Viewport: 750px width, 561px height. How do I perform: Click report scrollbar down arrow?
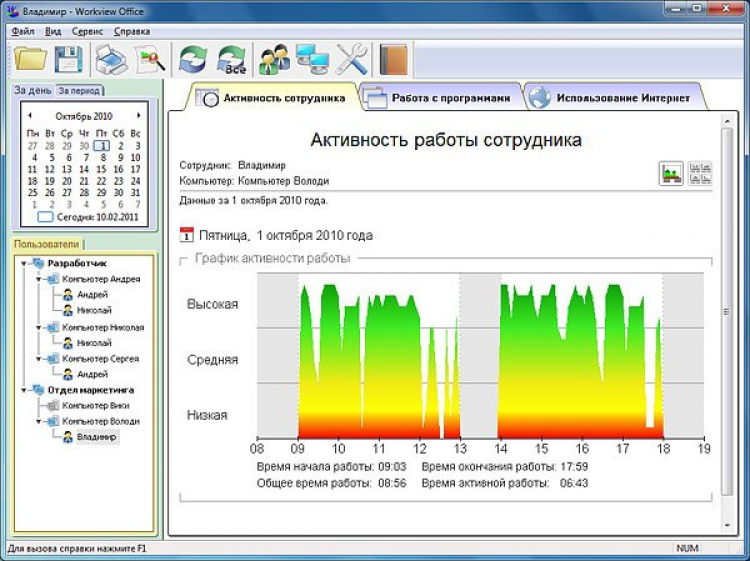click(727, 525)
